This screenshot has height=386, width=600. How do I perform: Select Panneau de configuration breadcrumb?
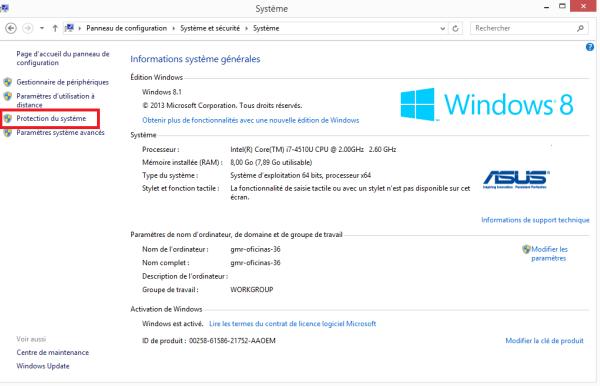126,28
